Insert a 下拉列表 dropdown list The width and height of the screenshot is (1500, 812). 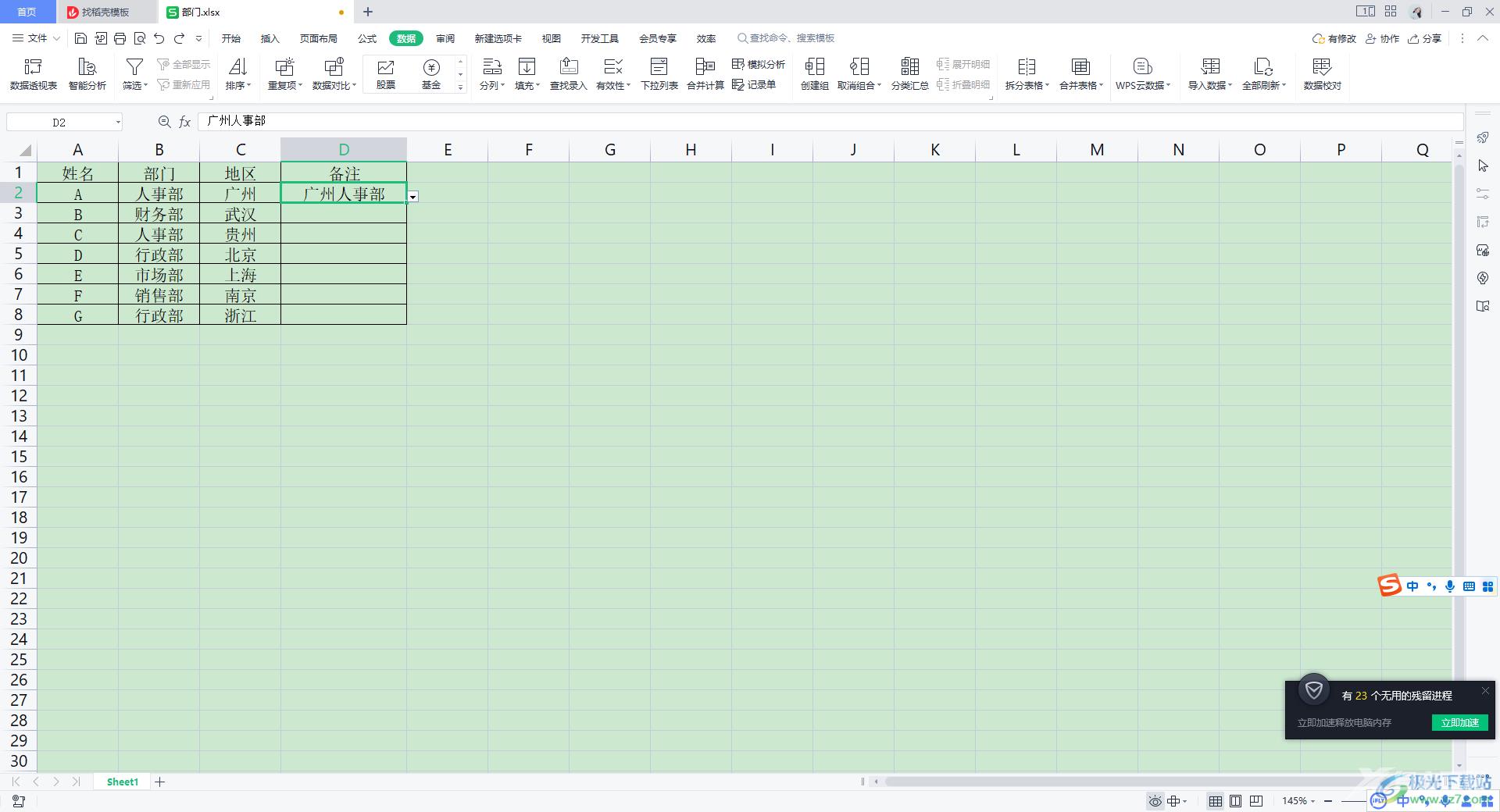tap(659, 74)
